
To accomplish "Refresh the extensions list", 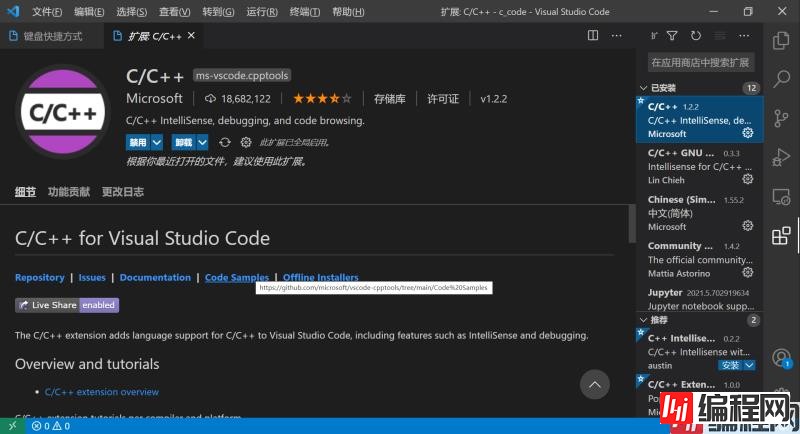I will tap(696, 36).
